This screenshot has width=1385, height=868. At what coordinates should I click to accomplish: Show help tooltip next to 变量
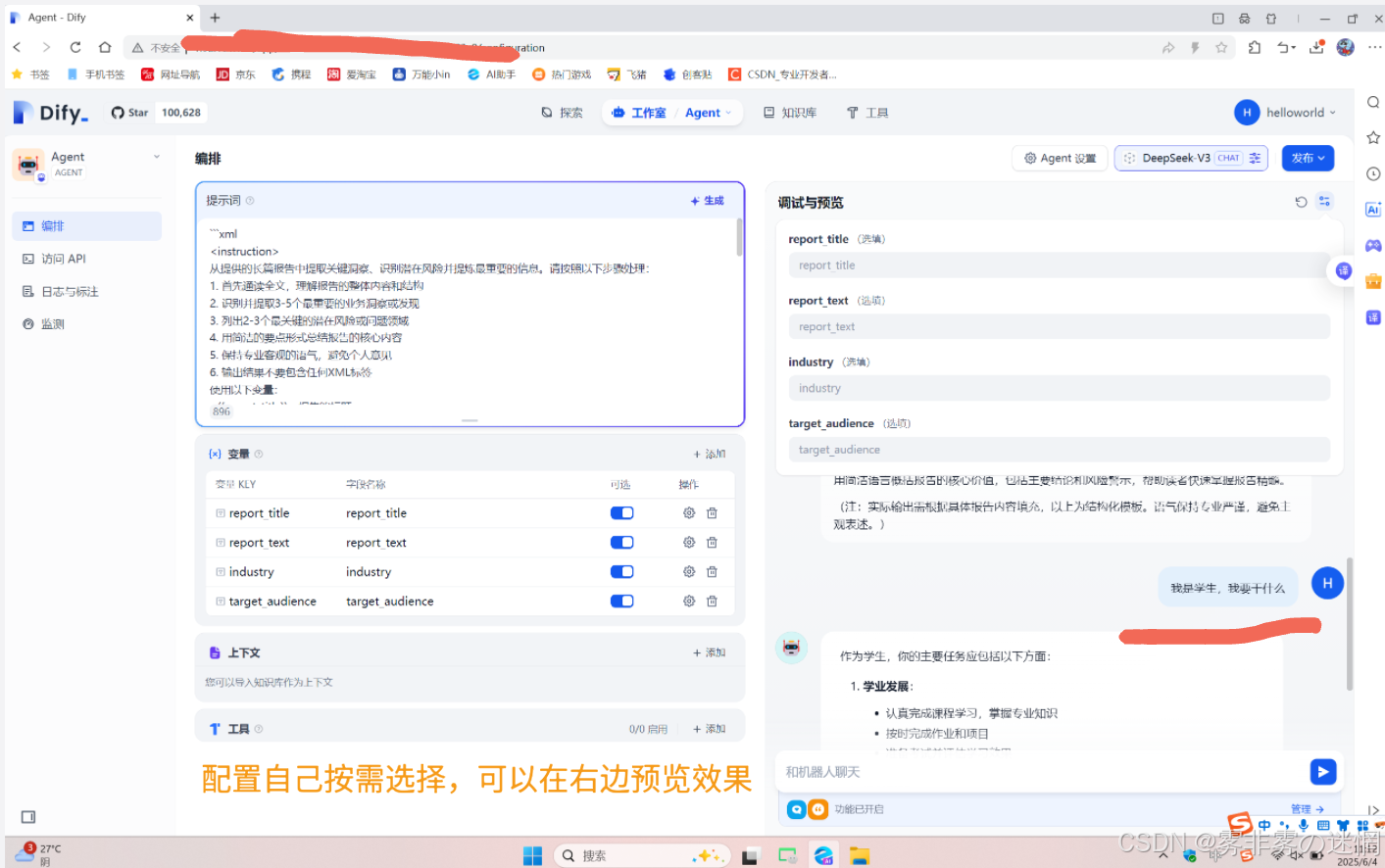click(259, 455)
